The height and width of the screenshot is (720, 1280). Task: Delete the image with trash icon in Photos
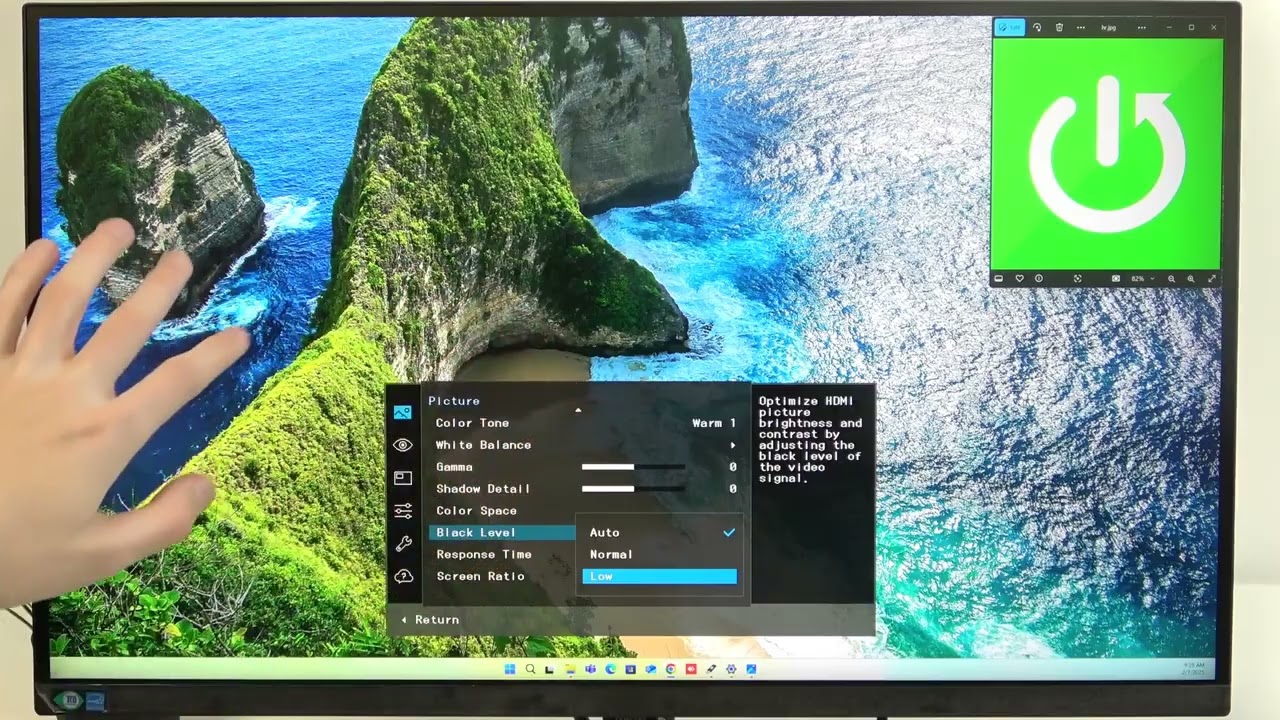pos(1059,27)
